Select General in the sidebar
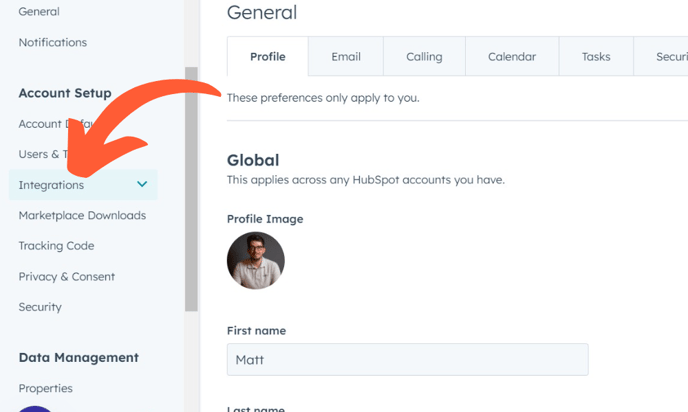The image size is (688, 412). pyautogui.click(x=39, y=12)
